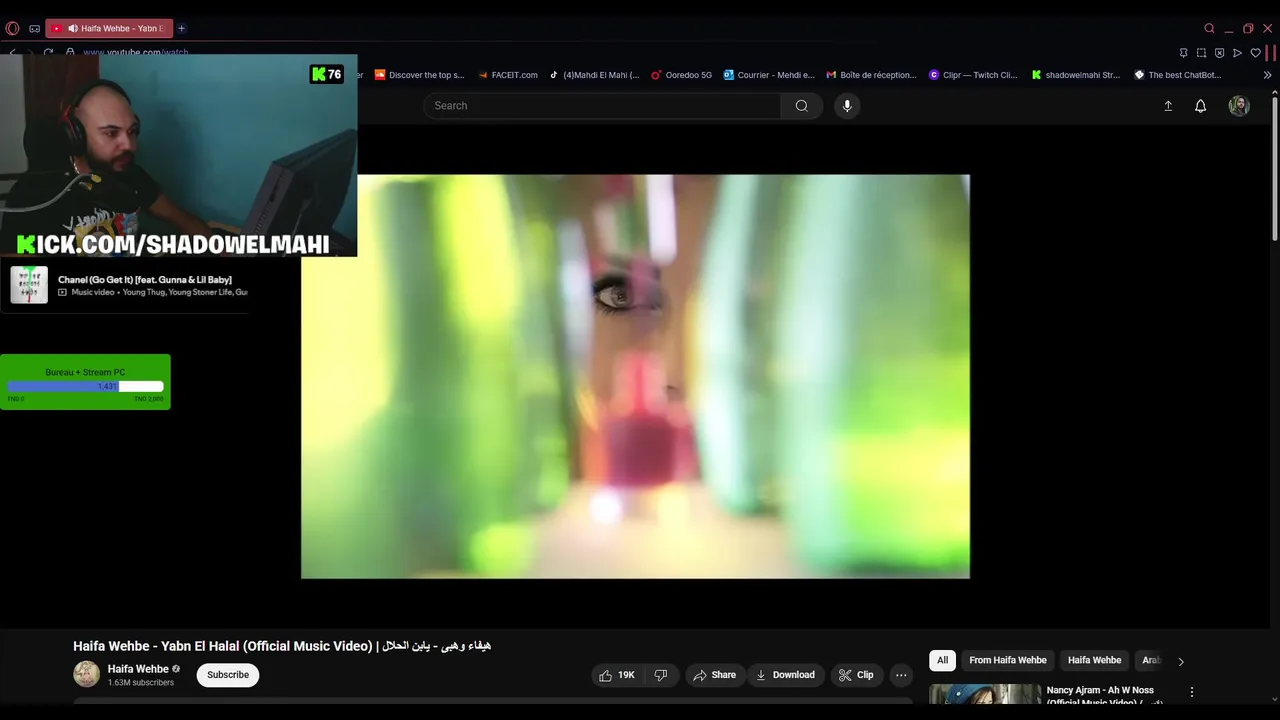Switch to the Haifa Wehbe - Yabn tab
Screen dimensions: 1280x720
point(110,28)
